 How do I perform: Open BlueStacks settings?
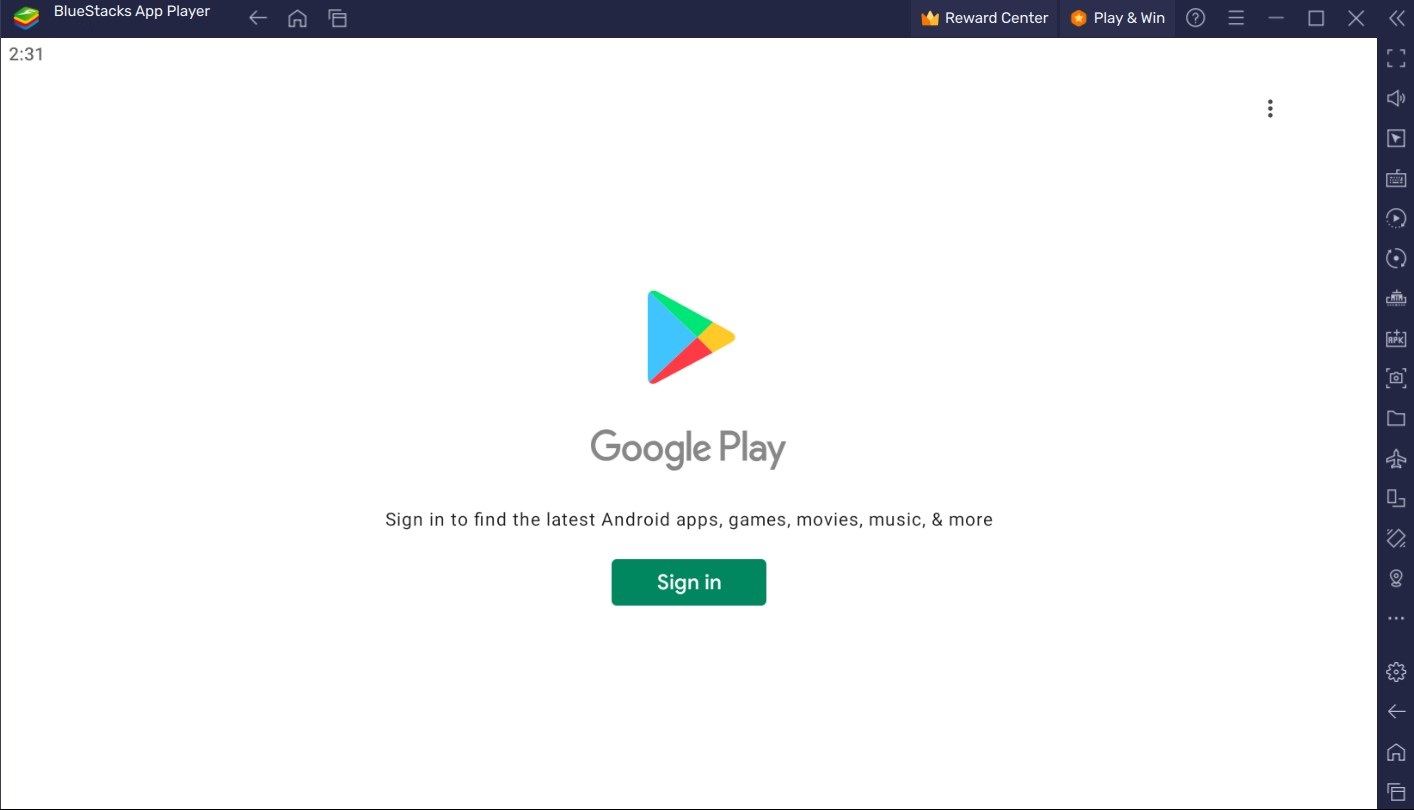(1396, 671)
